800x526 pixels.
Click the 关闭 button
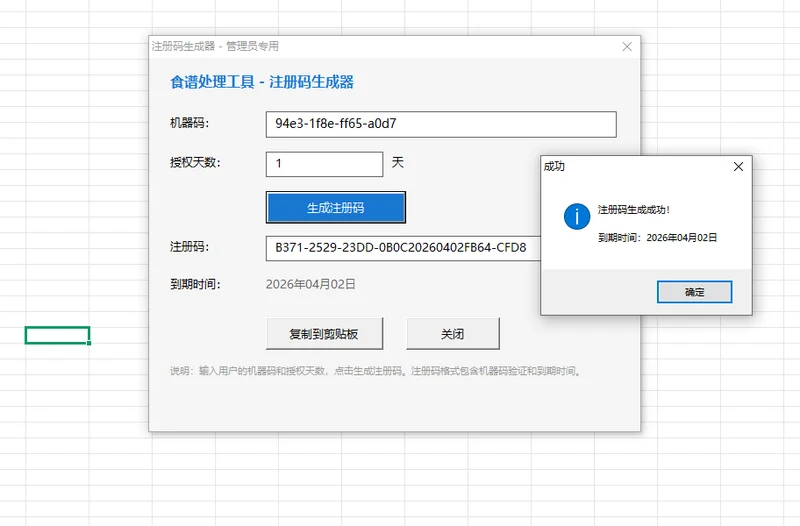point(453,334)
